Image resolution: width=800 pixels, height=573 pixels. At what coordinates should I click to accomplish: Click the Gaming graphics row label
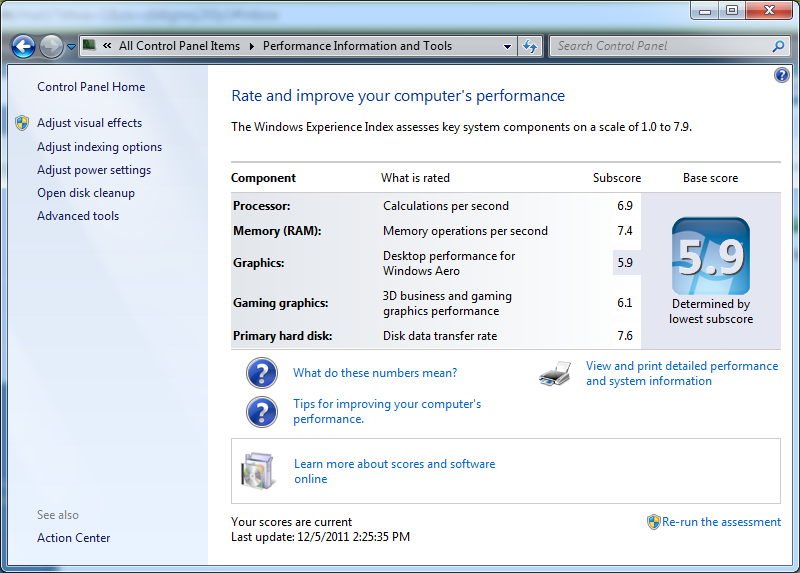coord(281,303)
